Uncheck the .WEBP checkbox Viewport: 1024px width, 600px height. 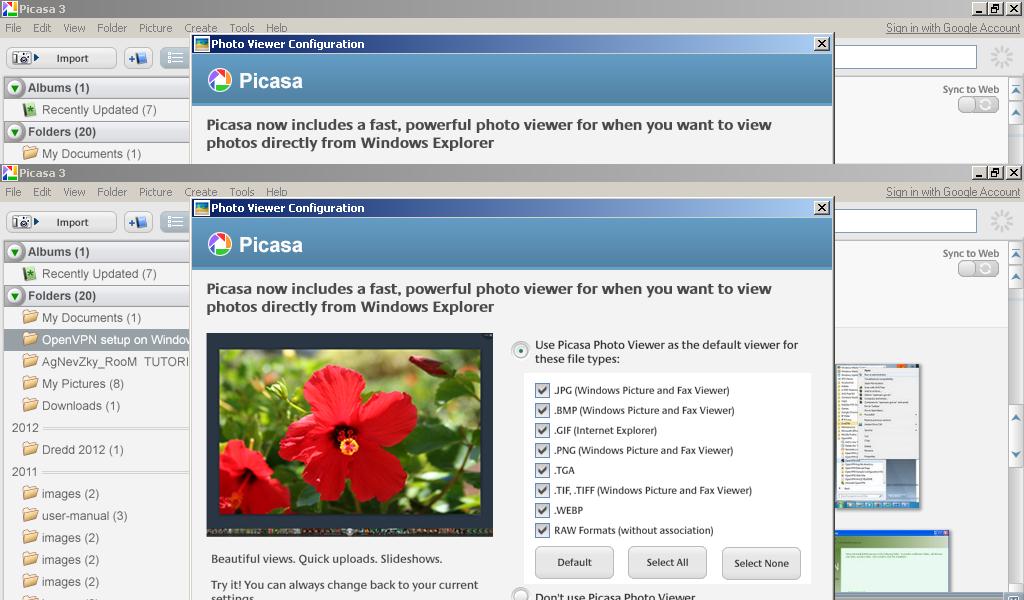[x=542, y=510]
